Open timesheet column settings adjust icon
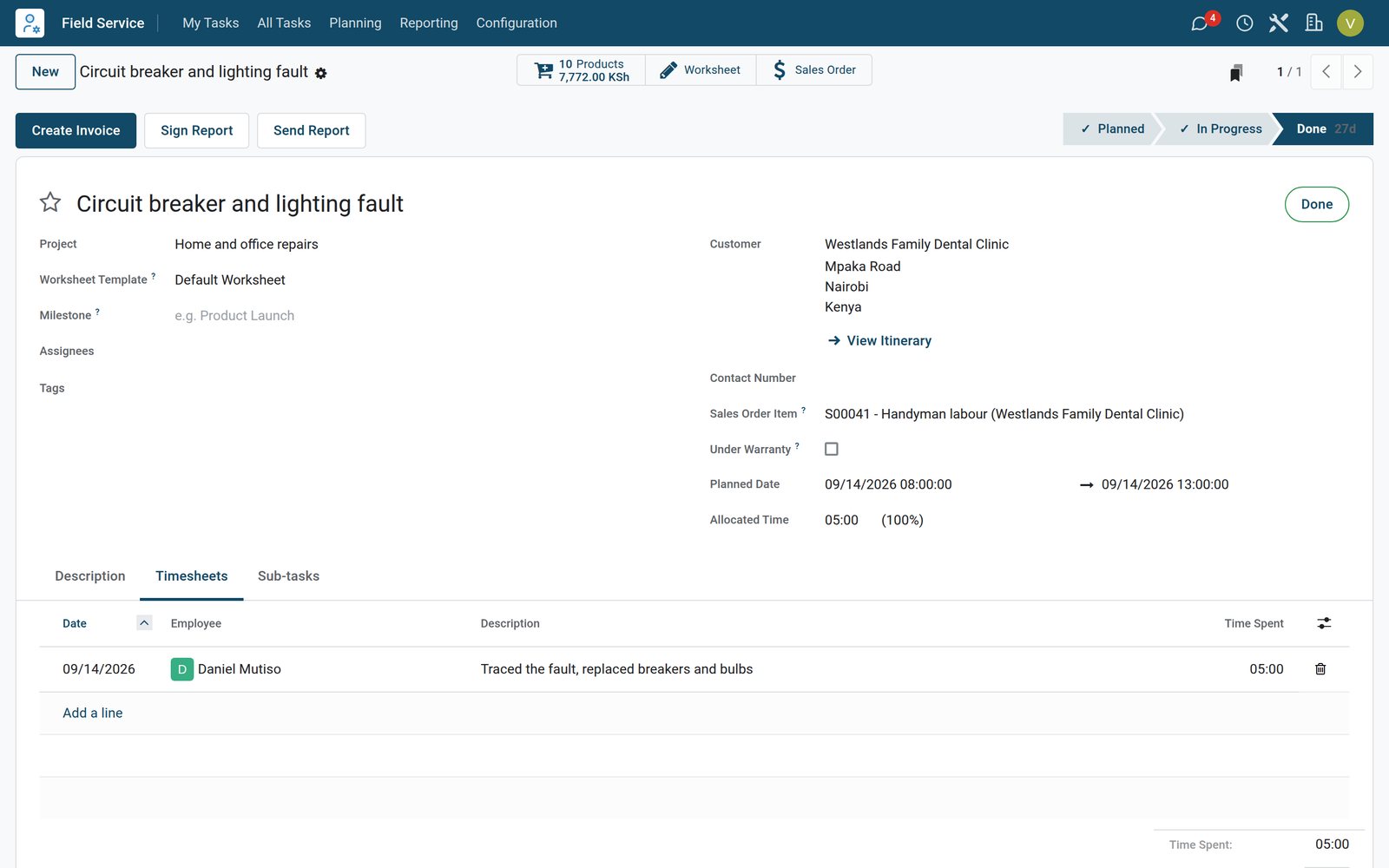 [x=1324, y=623]
